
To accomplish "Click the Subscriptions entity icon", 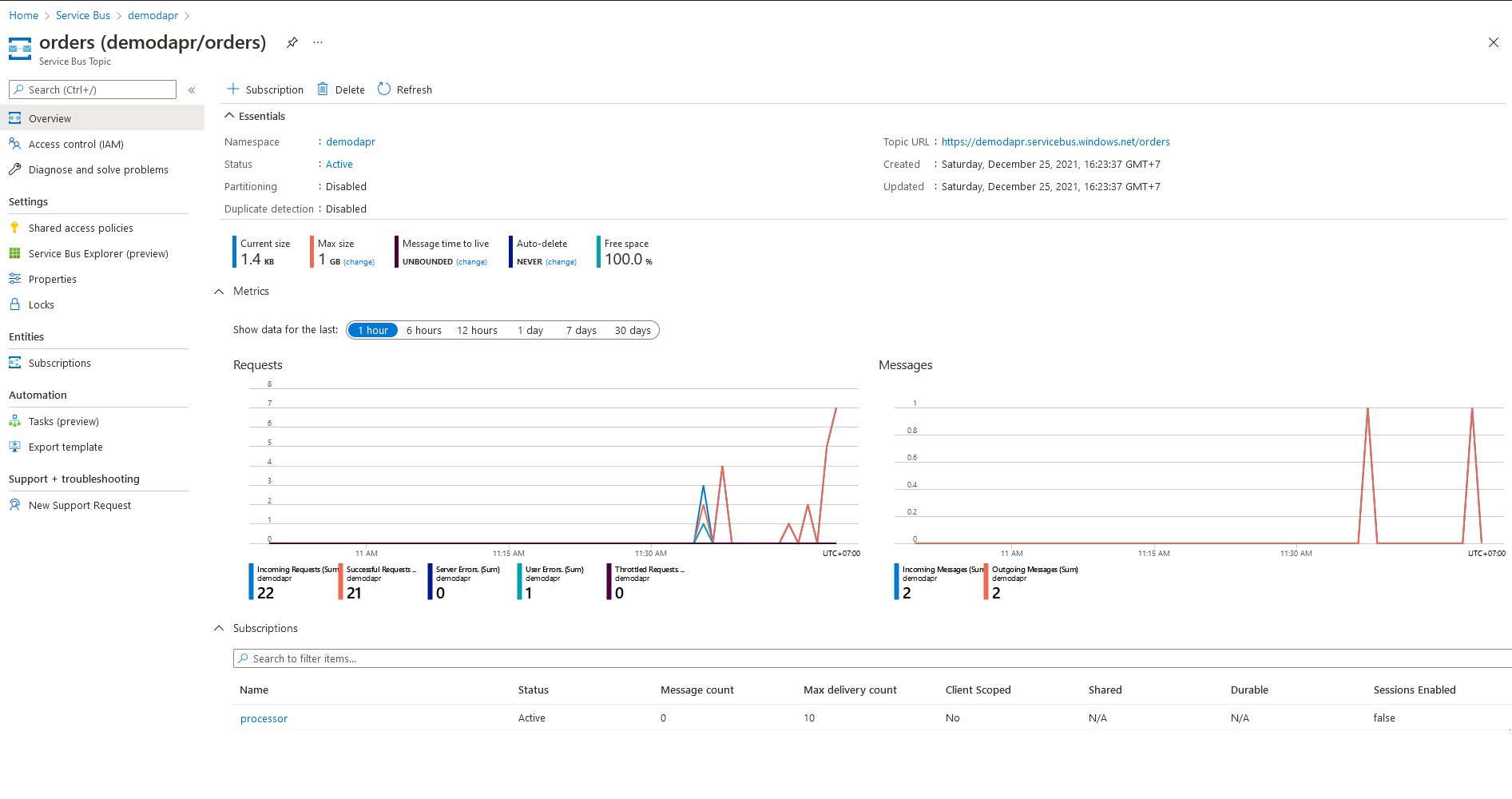I will coord(14,363).
